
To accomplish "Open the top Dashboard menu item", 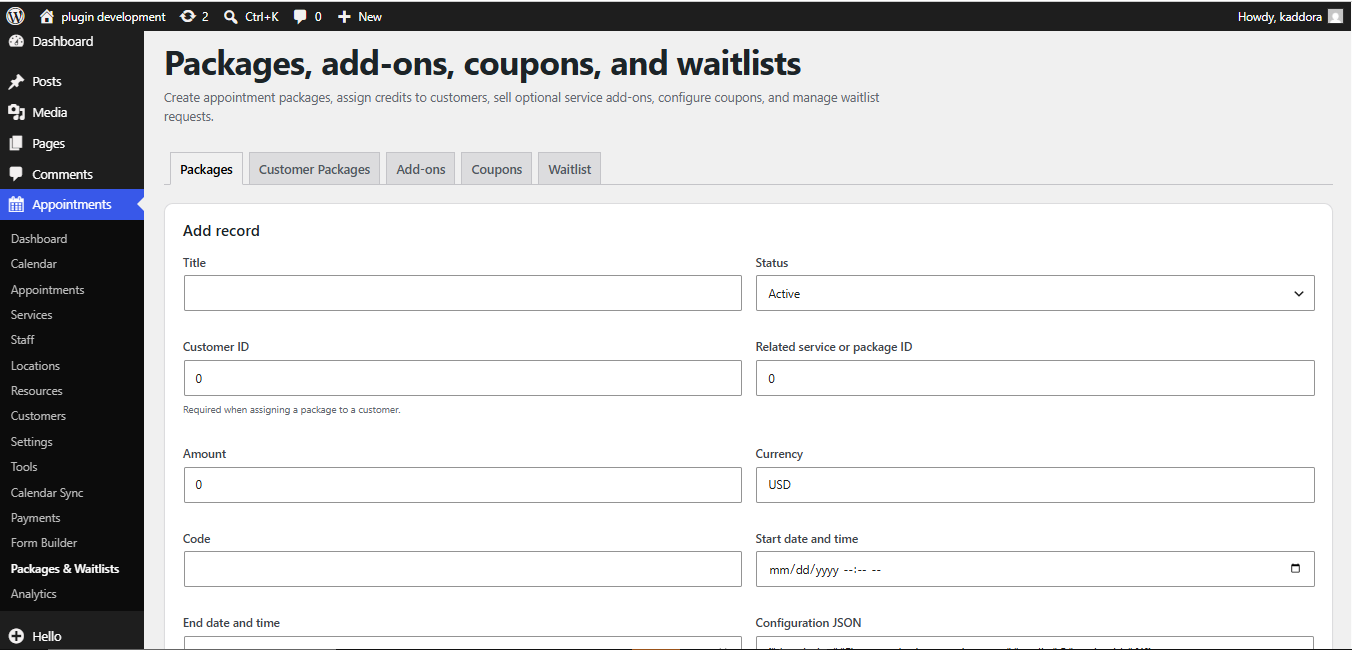I will [x=72, y=41].
